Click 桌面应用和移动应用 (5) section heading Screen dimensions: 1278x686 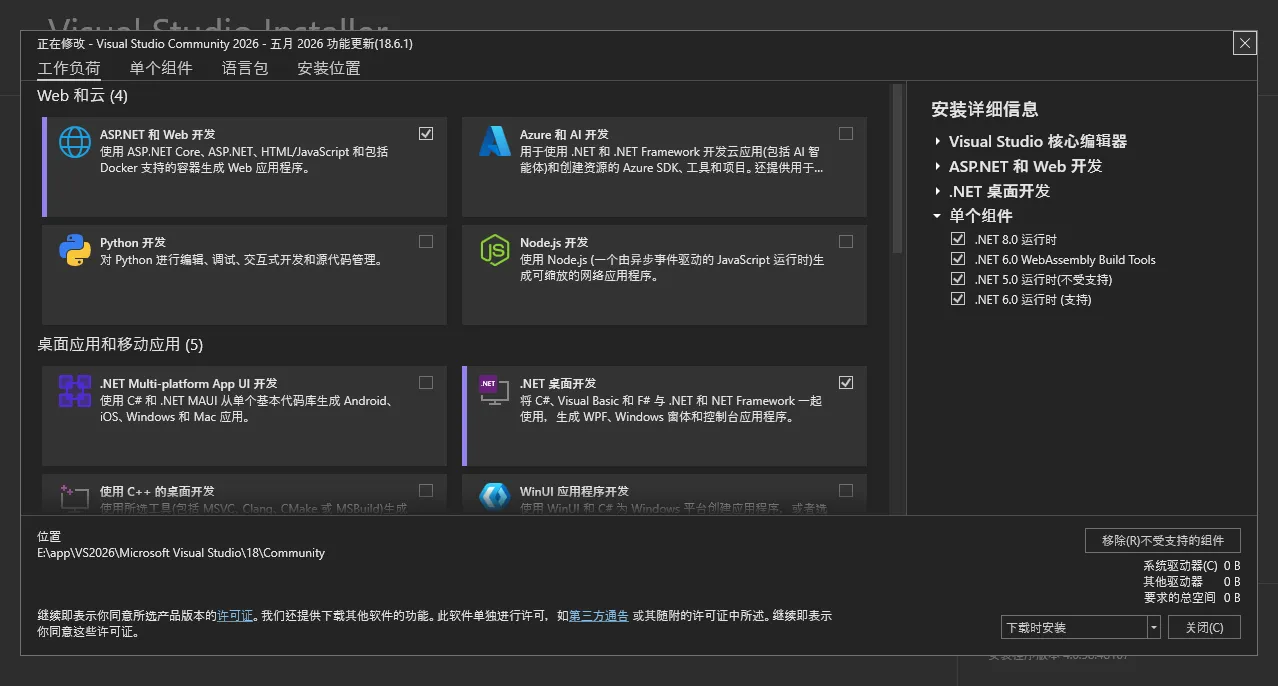coord(120,344)
